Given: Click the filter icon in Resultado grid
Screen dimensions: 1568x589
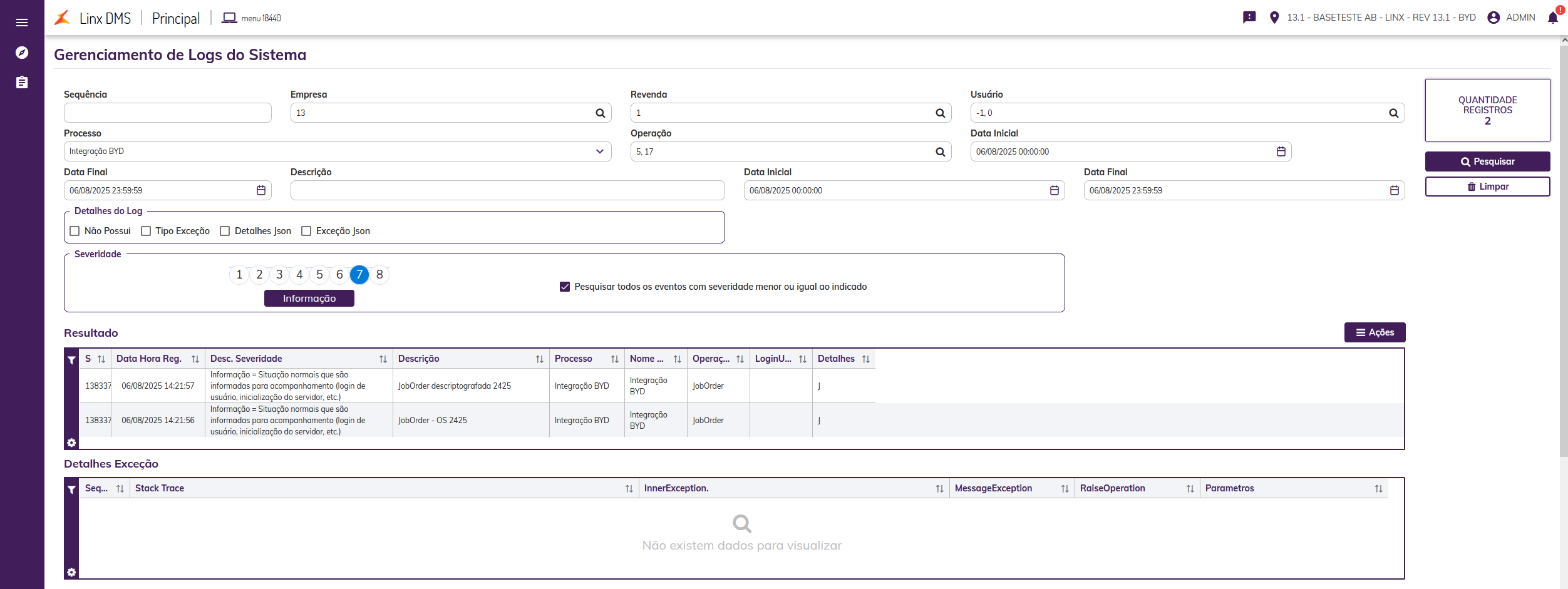Looking at the screenshot, I should click(x=71, y=360).
